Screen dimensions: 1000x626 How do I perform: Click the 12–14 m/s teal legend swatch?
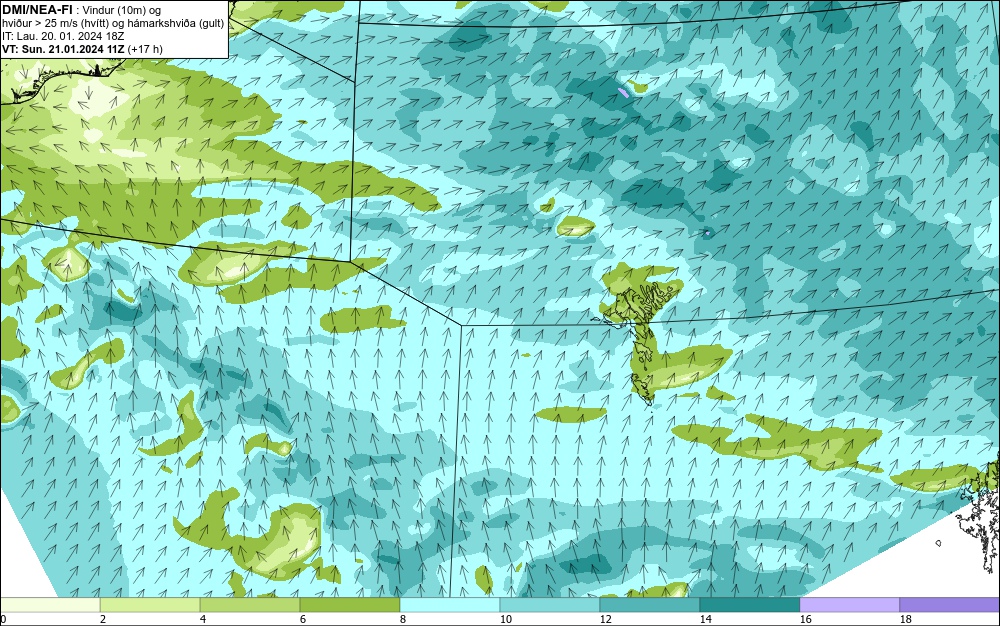tap(650, 605)
